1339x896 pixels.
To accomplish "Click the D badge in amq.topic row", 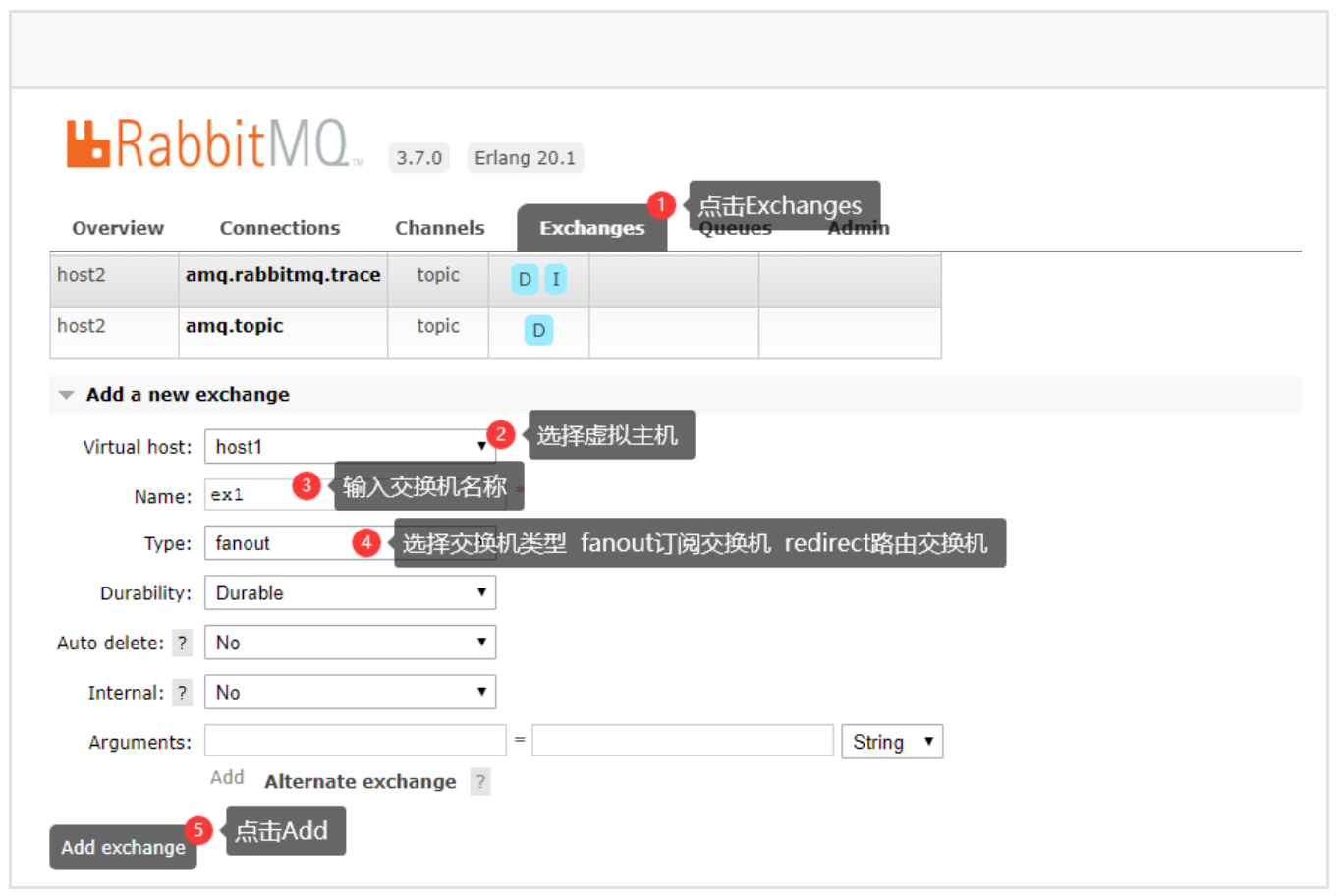I will pyautogui.click(x=538, y=331).
